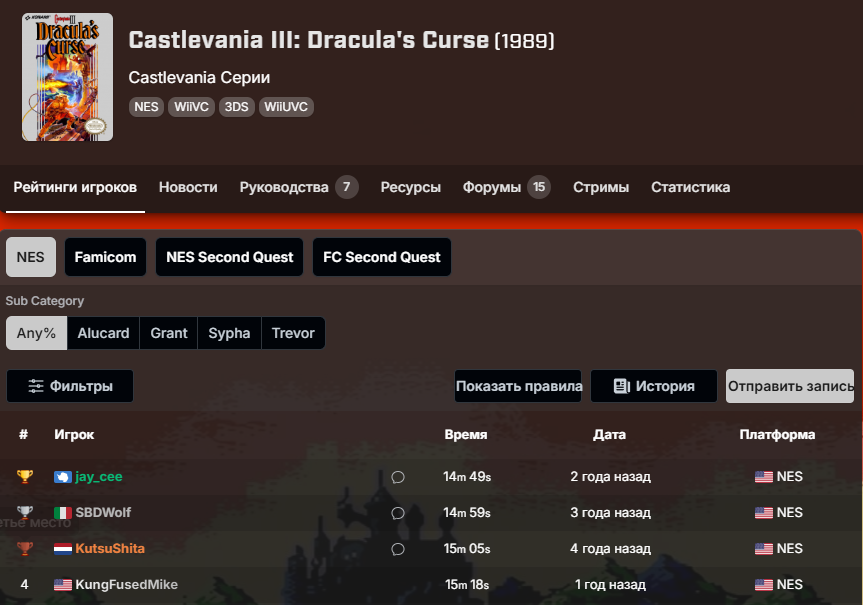Switch to the Ресурсы tab
This screenshot has width=863, height=605.
[x=411, y=188]
